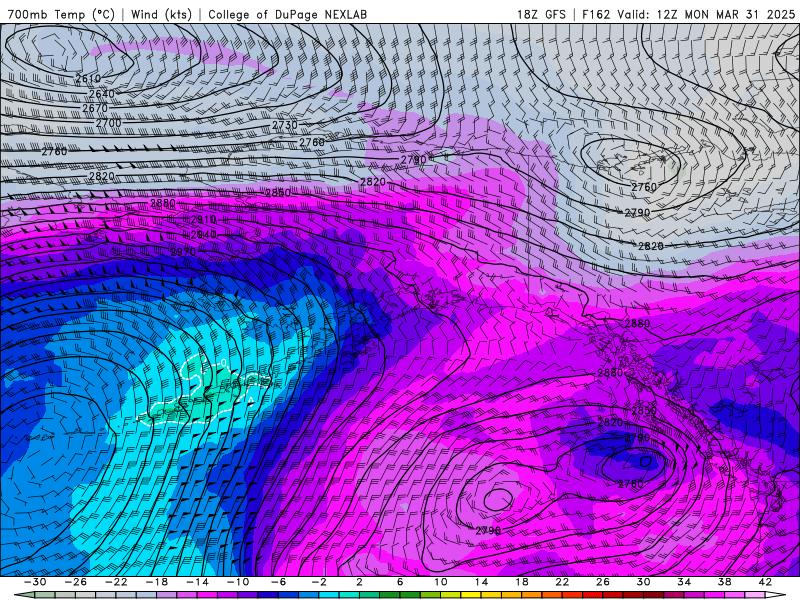
Task: Click the "10" color bar tick label
Action: (x=440, y=582)
